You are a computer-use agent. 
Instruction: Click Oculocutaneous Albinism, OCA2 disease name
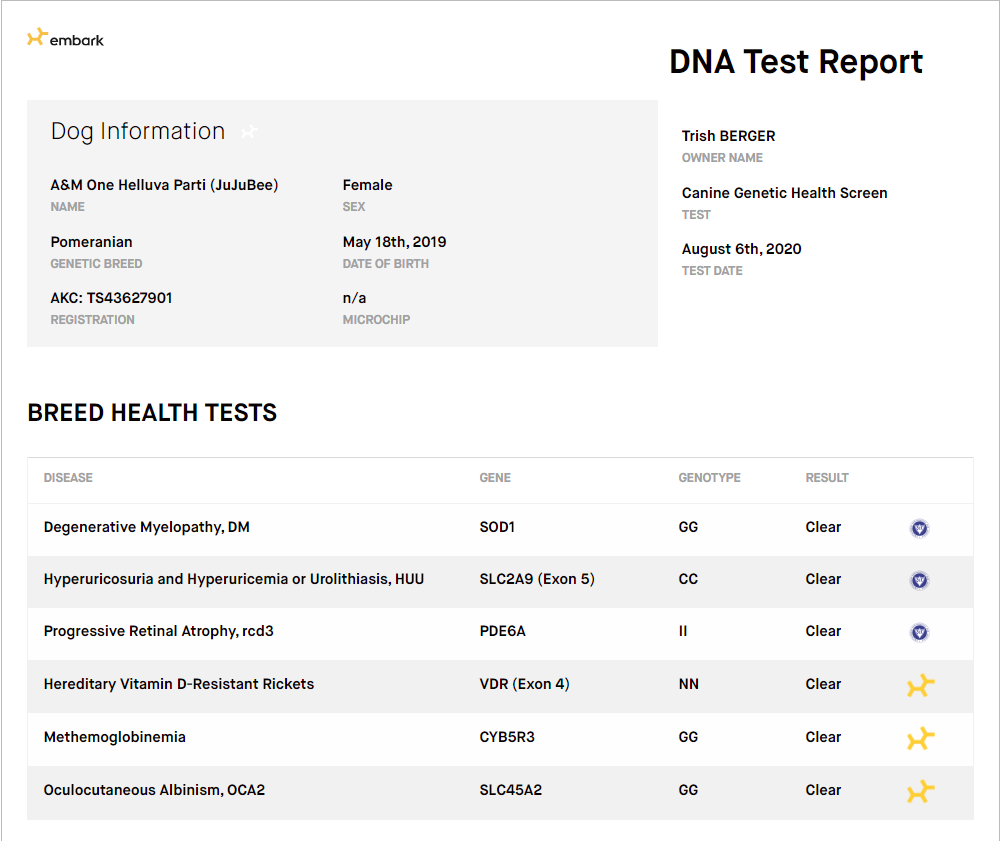pos(154,791)
